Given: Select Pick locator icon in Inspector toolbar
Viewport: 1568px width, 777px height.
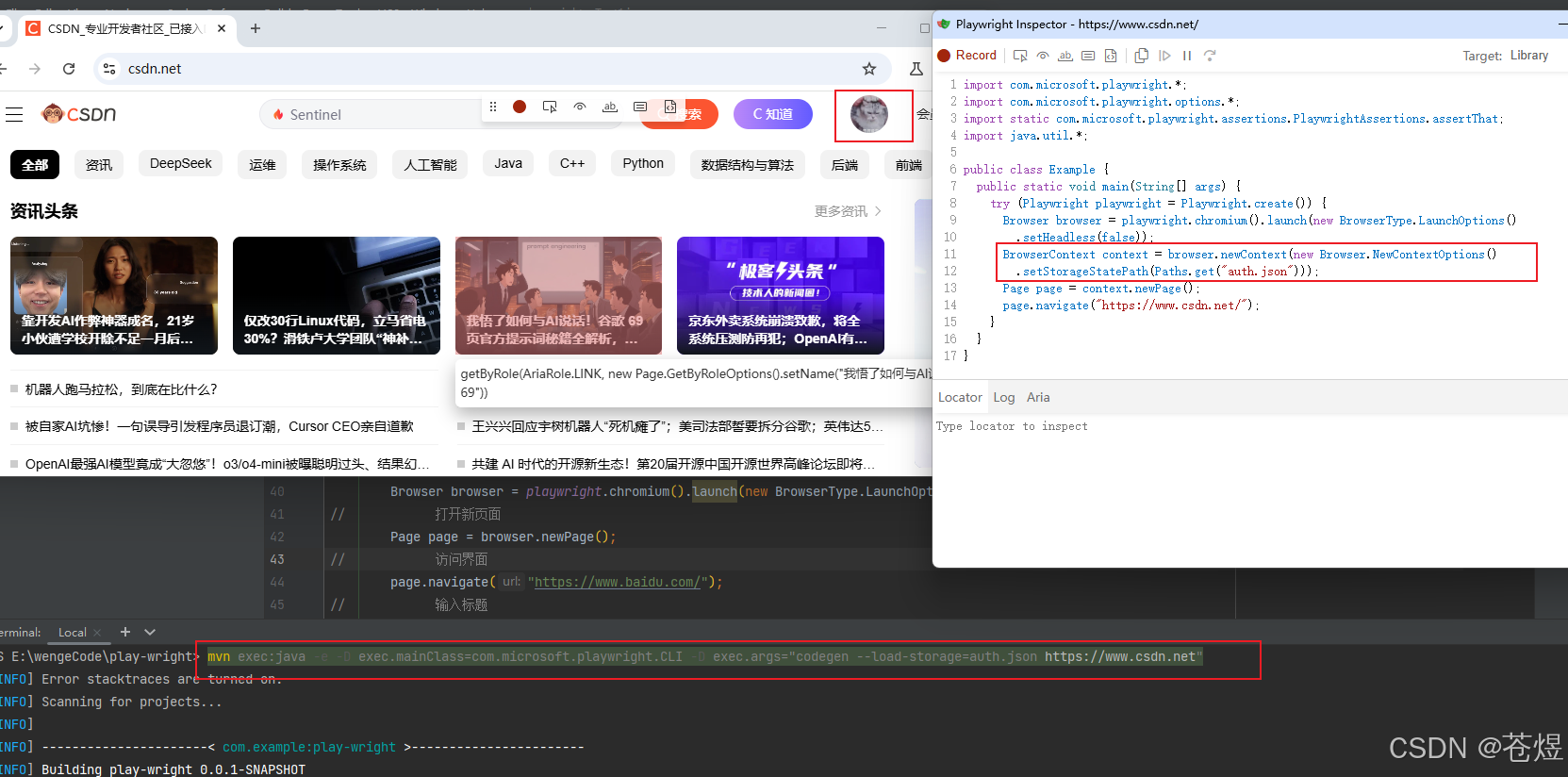Looking at the screenshot, I should [x=1020, y=56].
